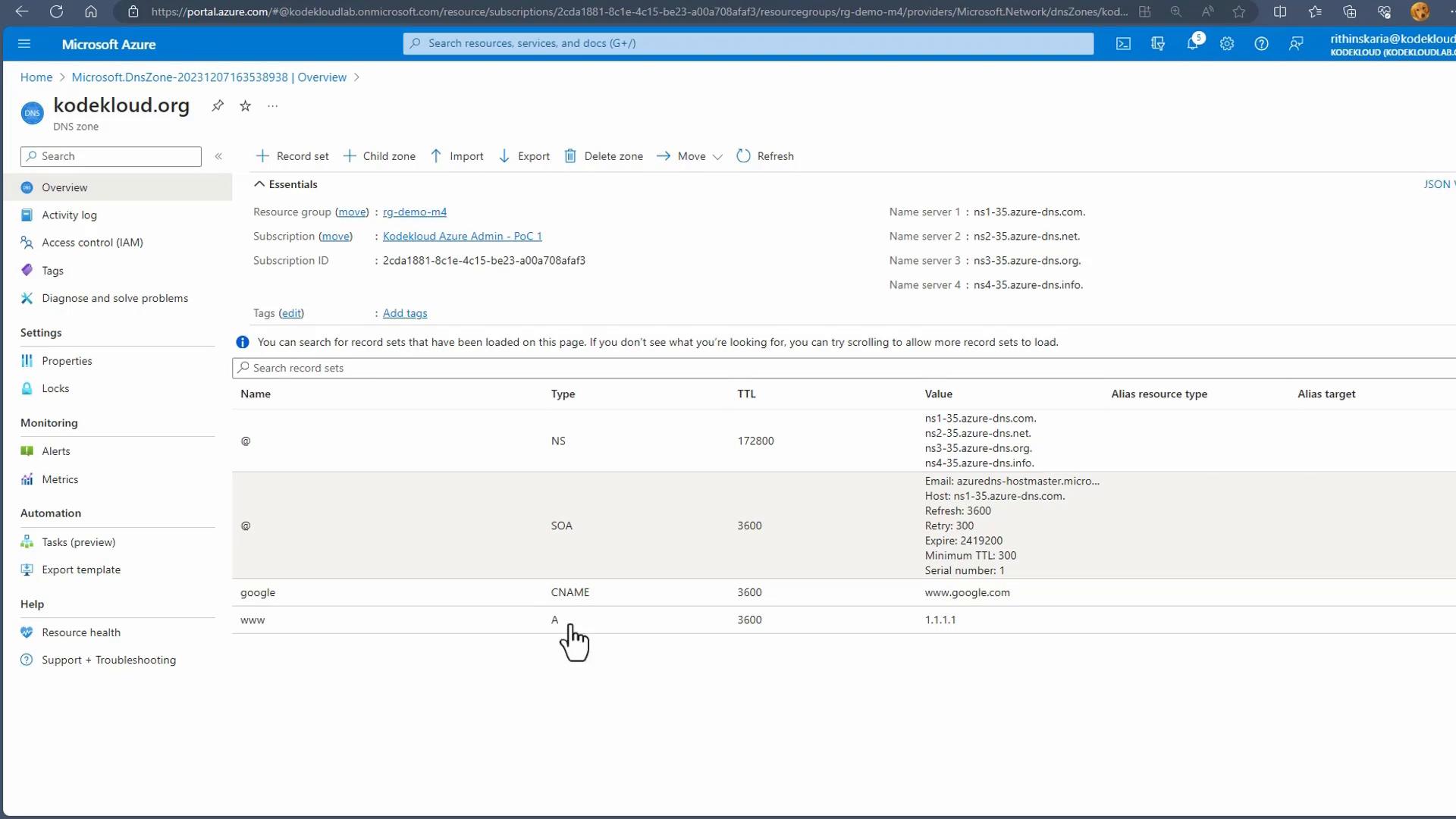
Task: Click the Add tags link
Action: click(x=404, y=313)
